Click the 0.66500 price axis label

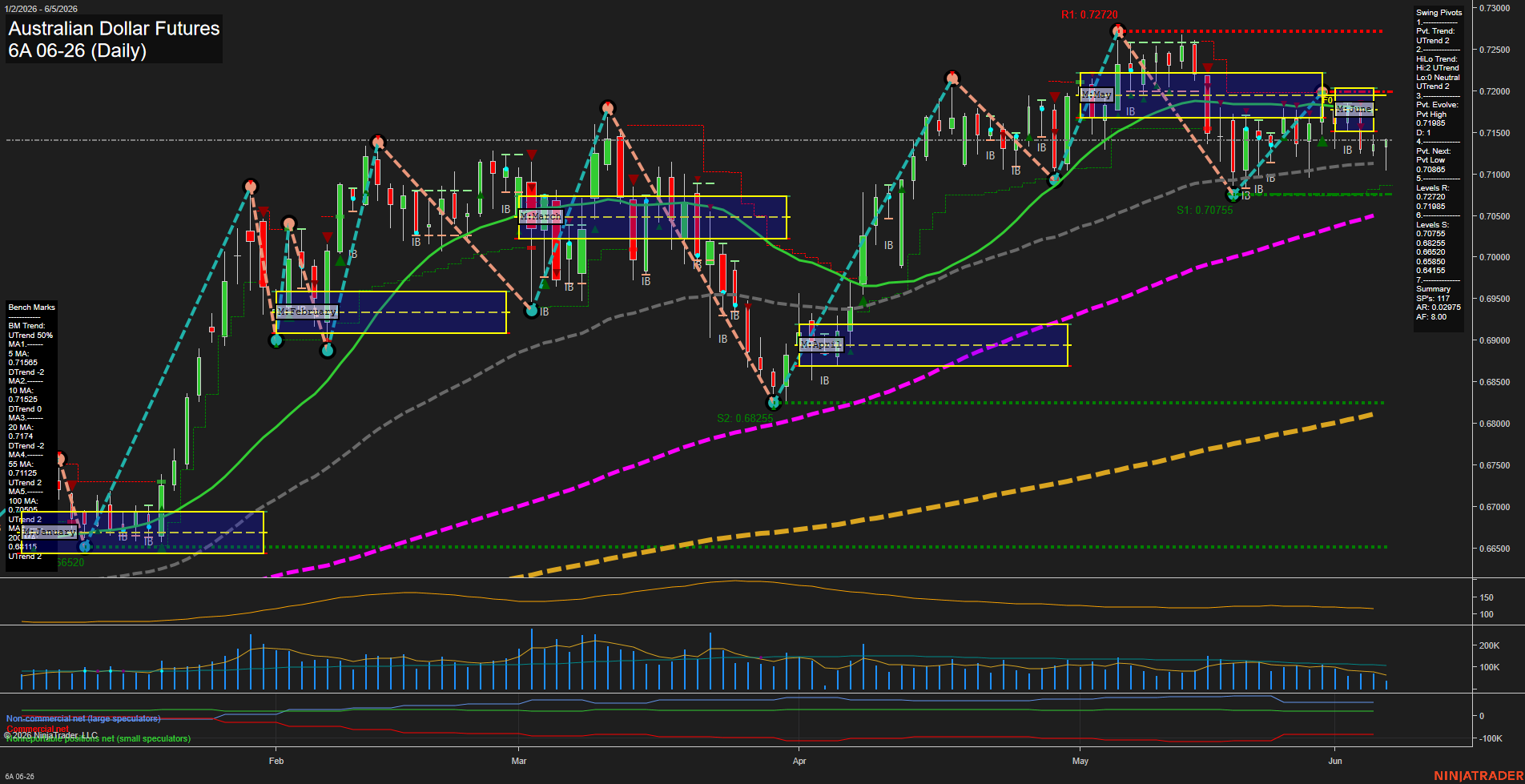tap(1495, 549)
